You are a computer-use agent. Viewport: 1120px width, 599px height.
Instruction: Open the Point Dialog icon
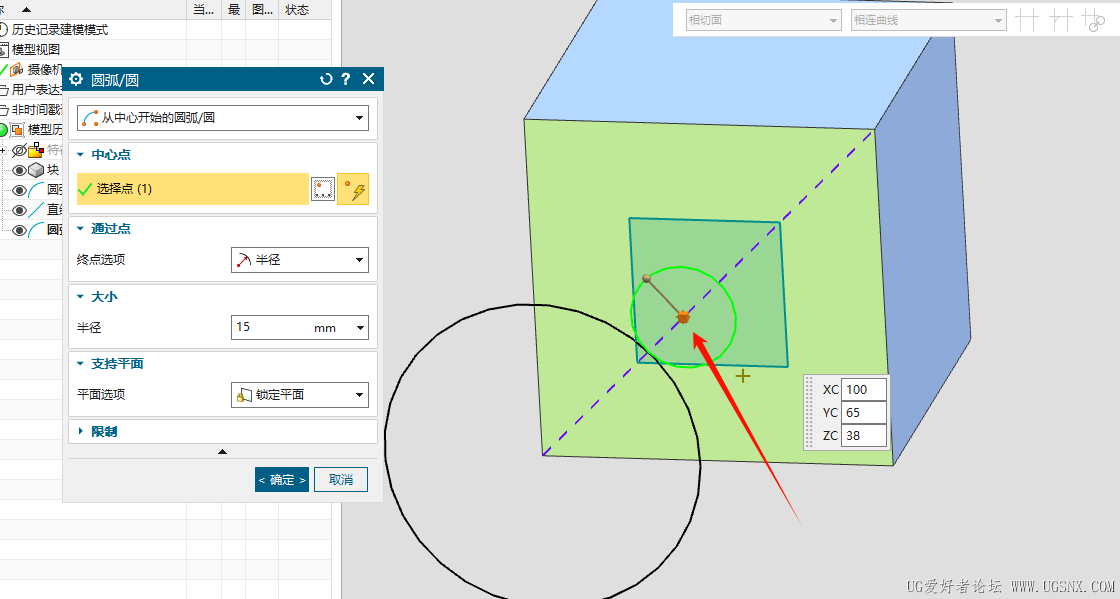pos(323,189)
